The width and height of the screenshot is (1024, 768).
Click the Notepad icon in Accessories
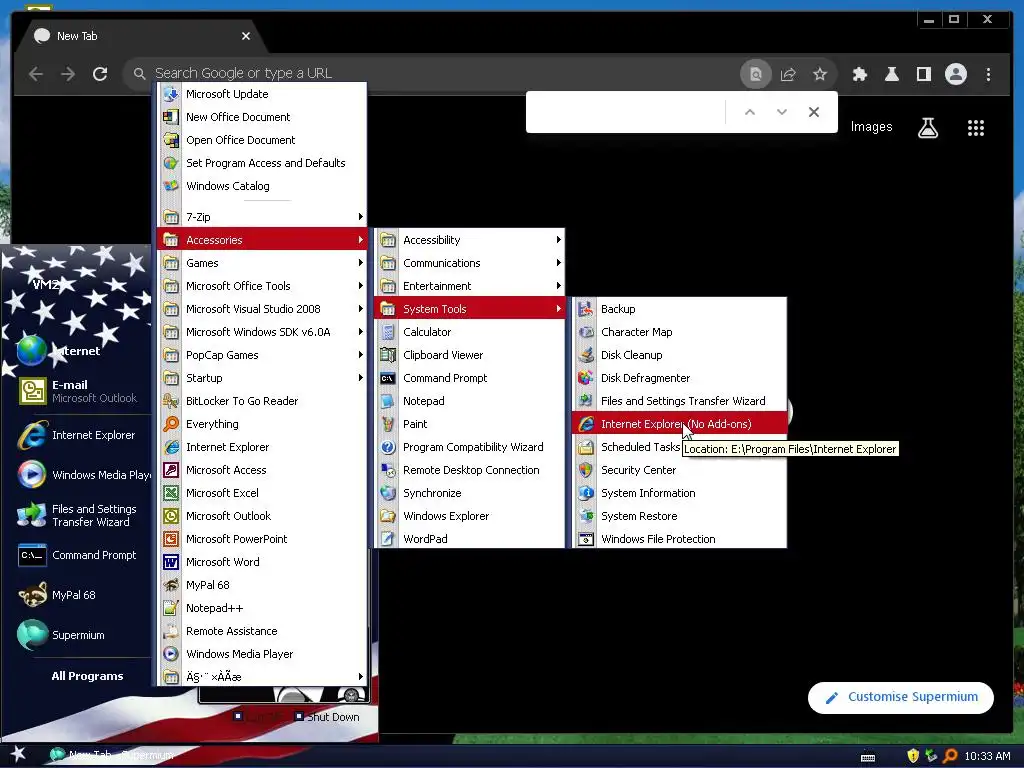pyautogui.click(x=388, y=401)
